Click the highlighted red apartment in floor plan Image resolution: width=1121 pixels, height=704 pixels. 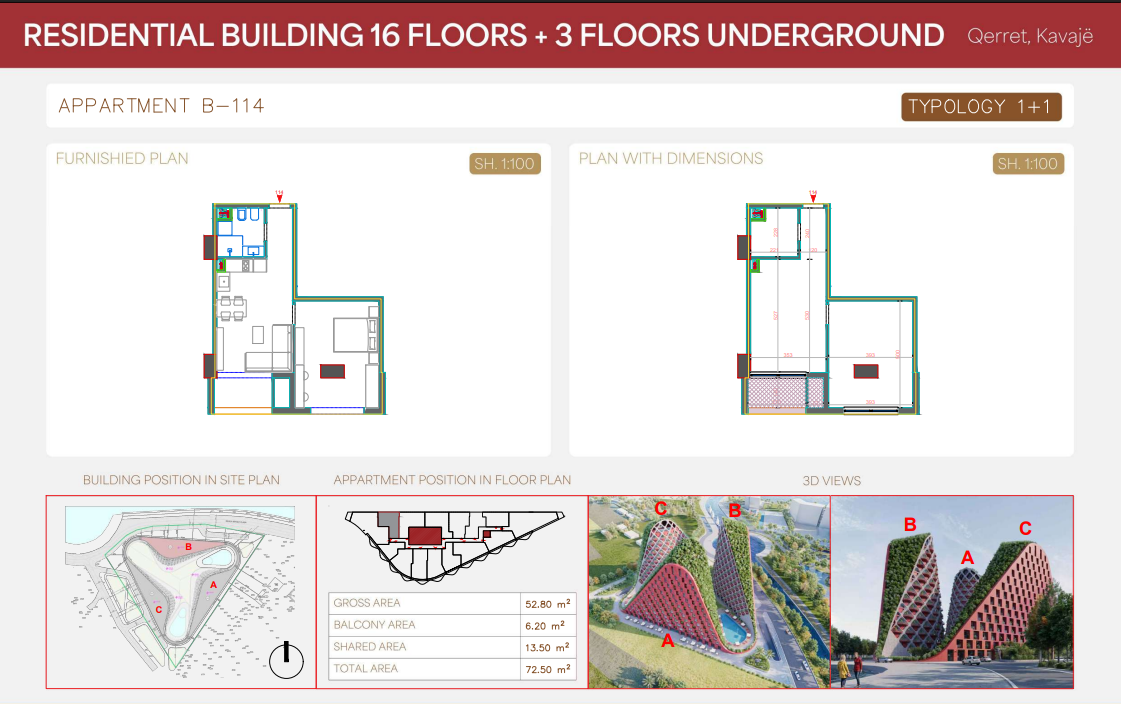(426, 535)
